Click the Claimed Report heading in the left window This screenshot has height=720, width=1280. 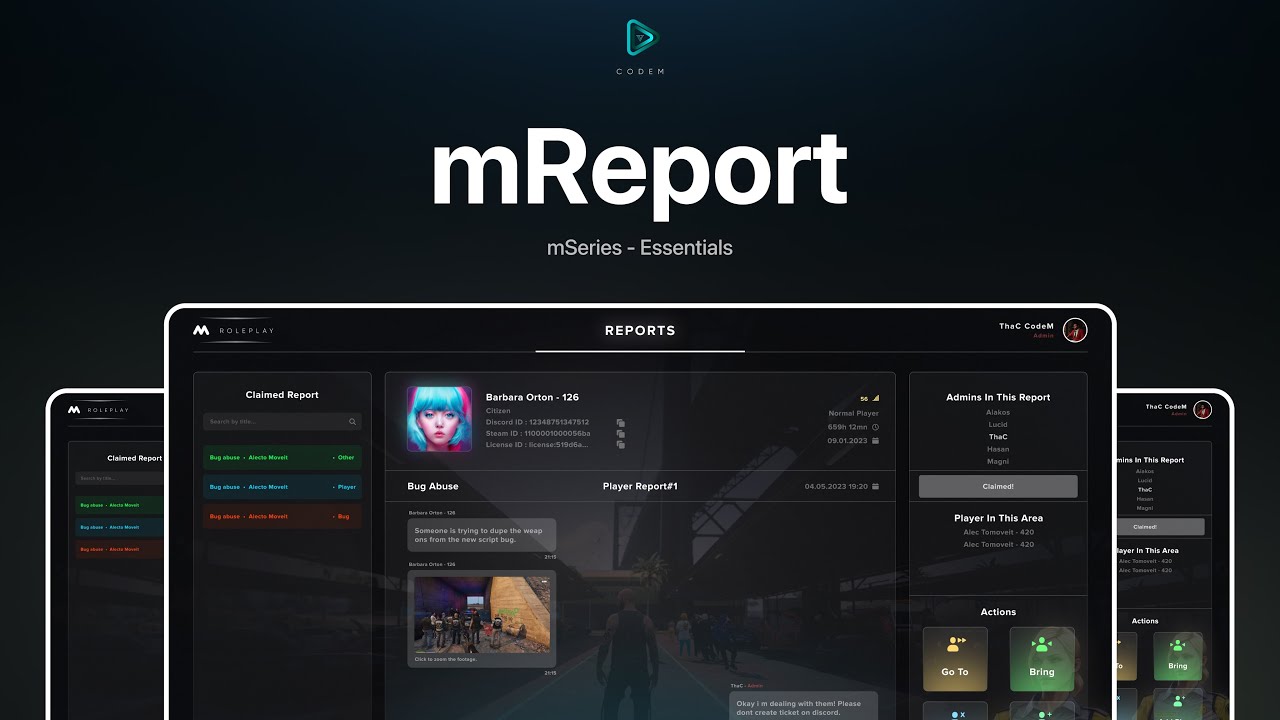point(135,458)
